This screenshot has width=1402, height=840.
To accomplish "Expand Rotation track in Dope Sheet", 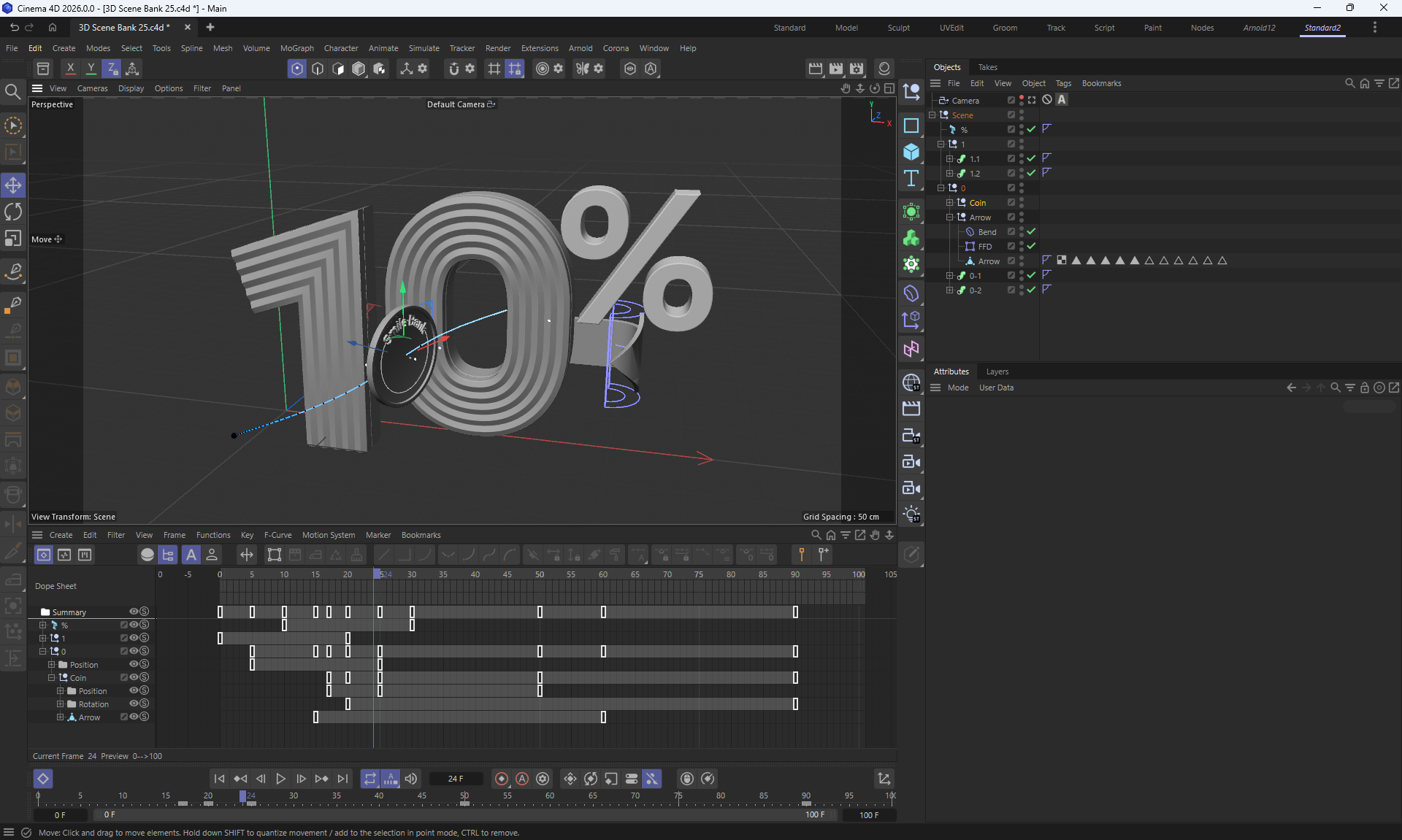I will pos(61,704).
